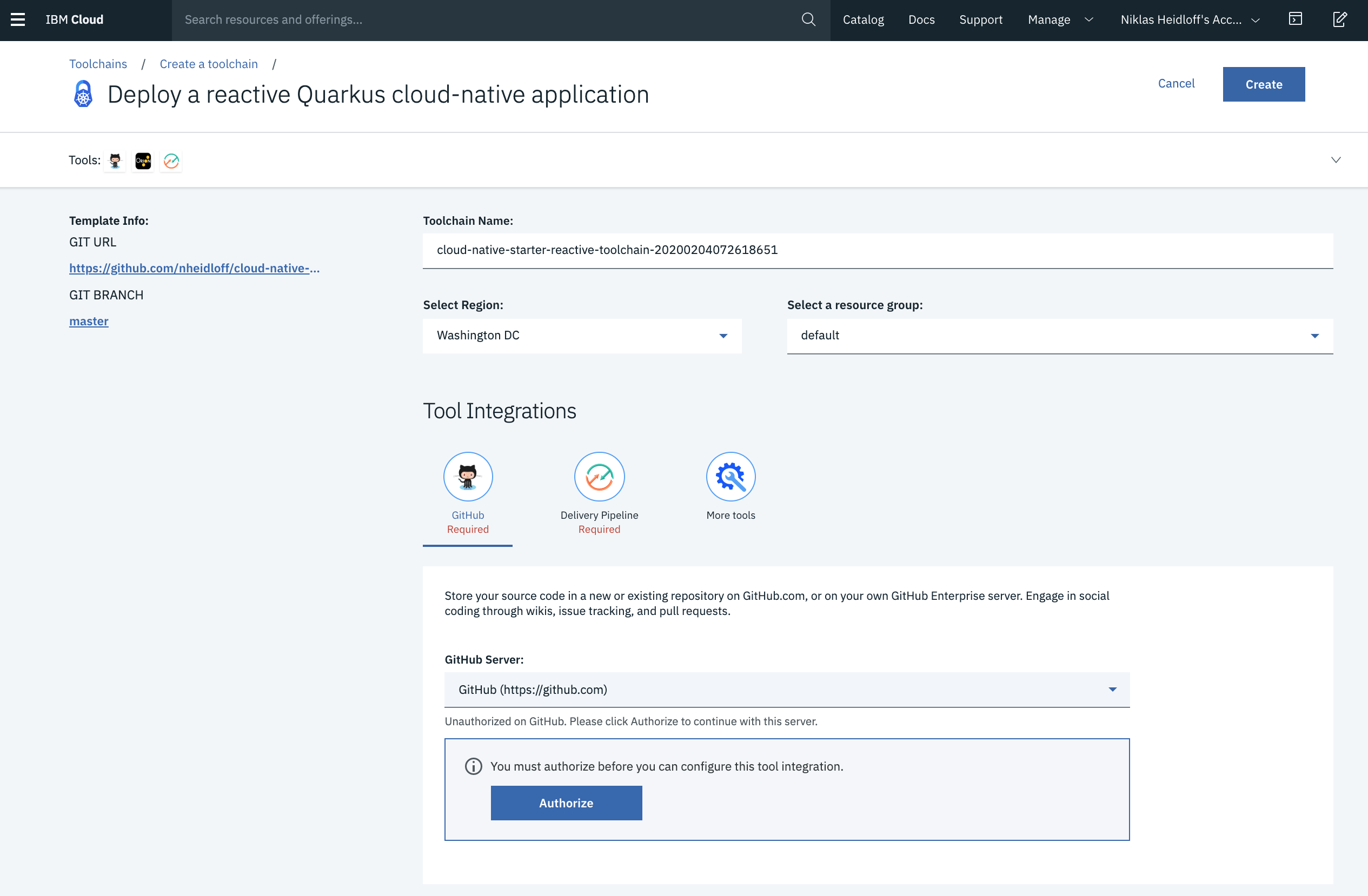This screenshot has width=1368, height=896.
Task: Click the edit pencil icon in header
Action: [1340, 19]
